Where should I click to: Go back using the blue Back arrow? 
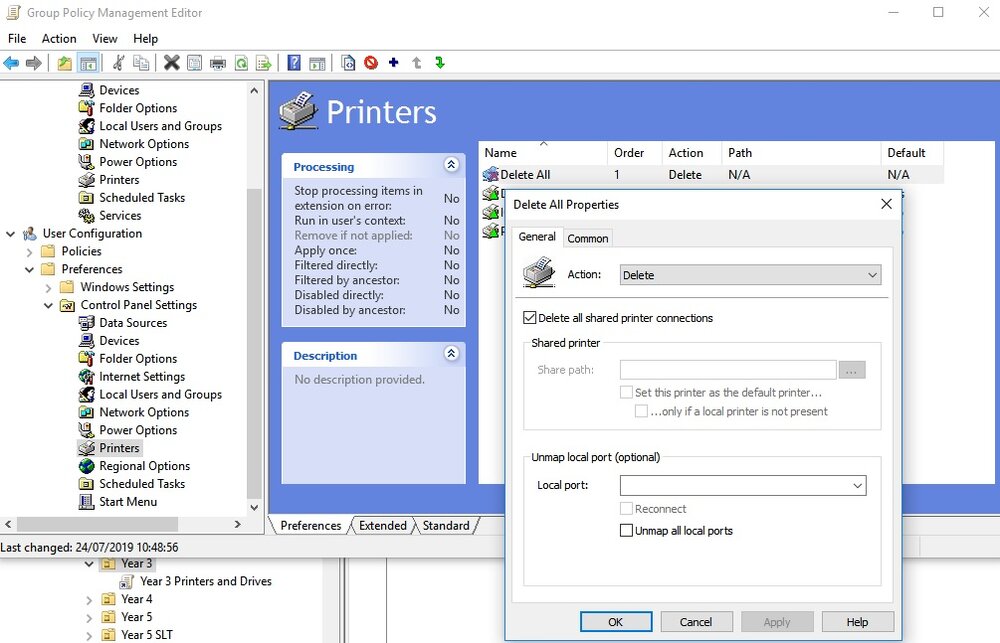click(11, 63)
